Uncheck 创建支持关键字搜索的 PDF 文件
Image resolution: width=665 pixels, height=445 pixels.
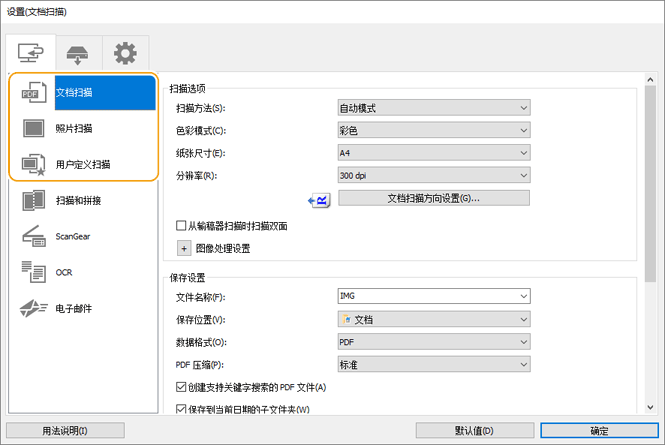(182, 387)
